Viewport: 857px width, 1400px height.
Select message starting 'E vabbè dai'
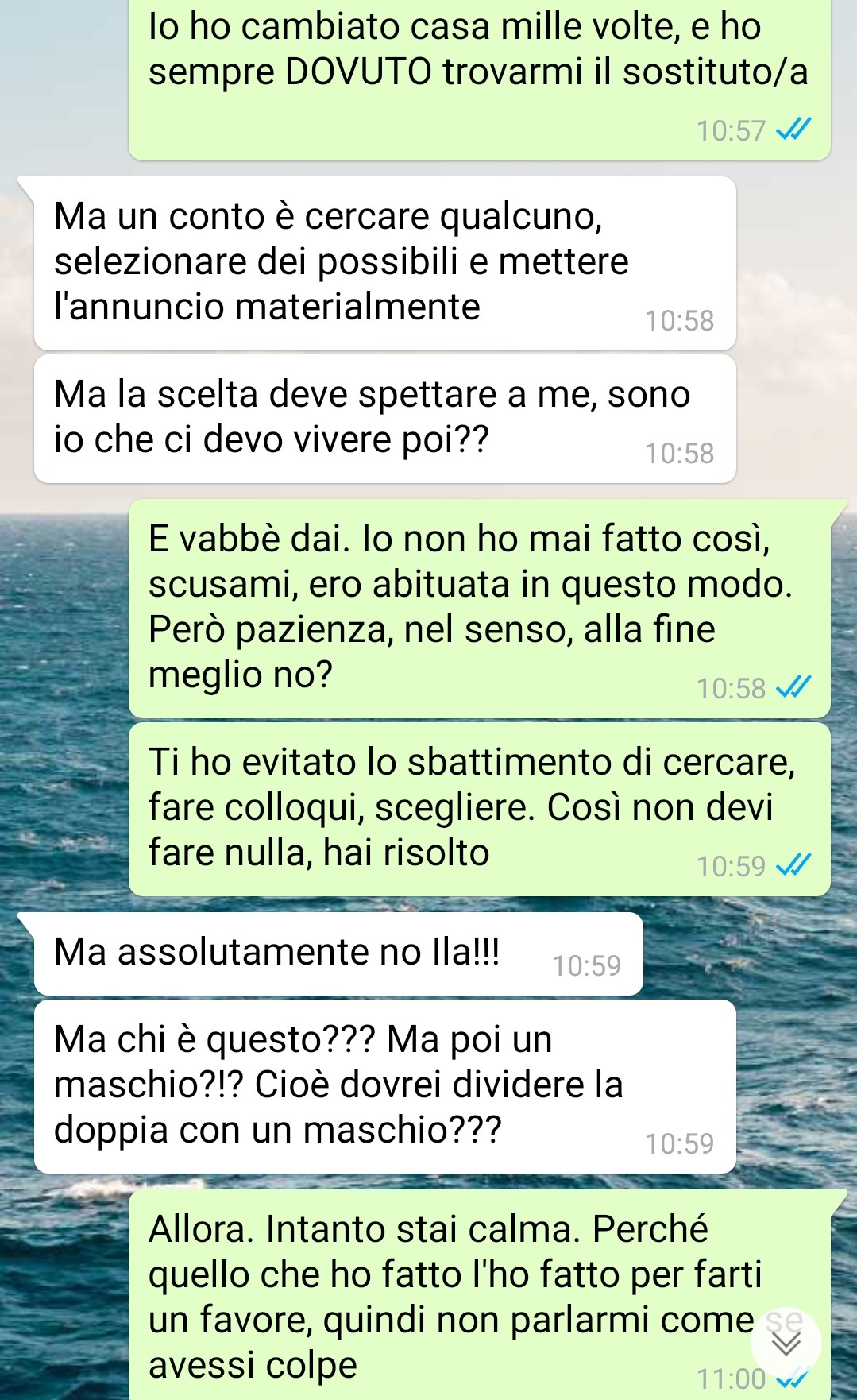[x=480, y=609]
